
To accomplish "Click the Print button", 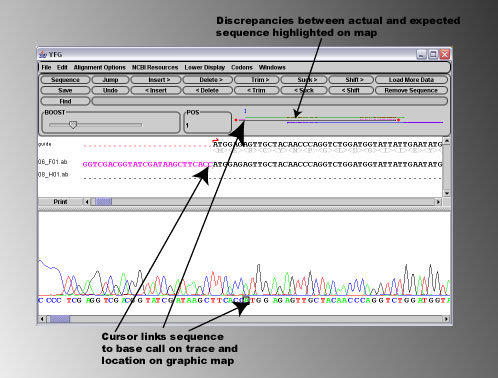I will pyautogui.click(x=60, y=202).
